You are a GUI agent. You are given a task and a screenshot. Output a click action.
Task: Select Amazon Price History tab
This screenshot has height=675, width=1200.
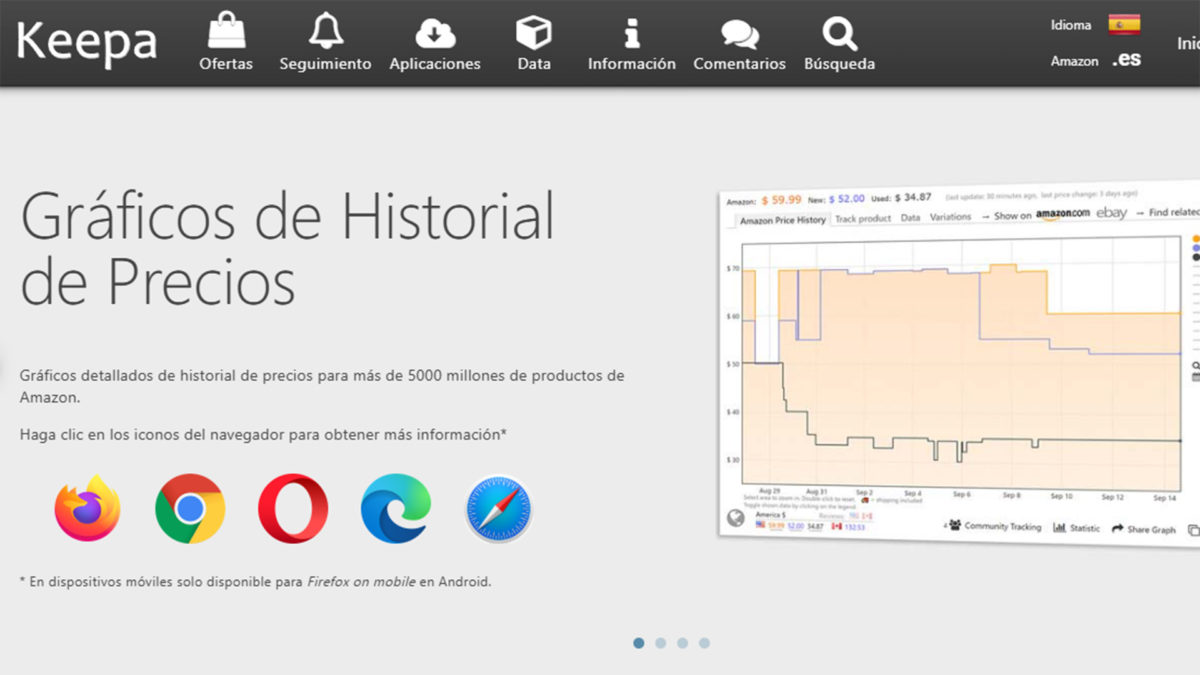(783, 220)
